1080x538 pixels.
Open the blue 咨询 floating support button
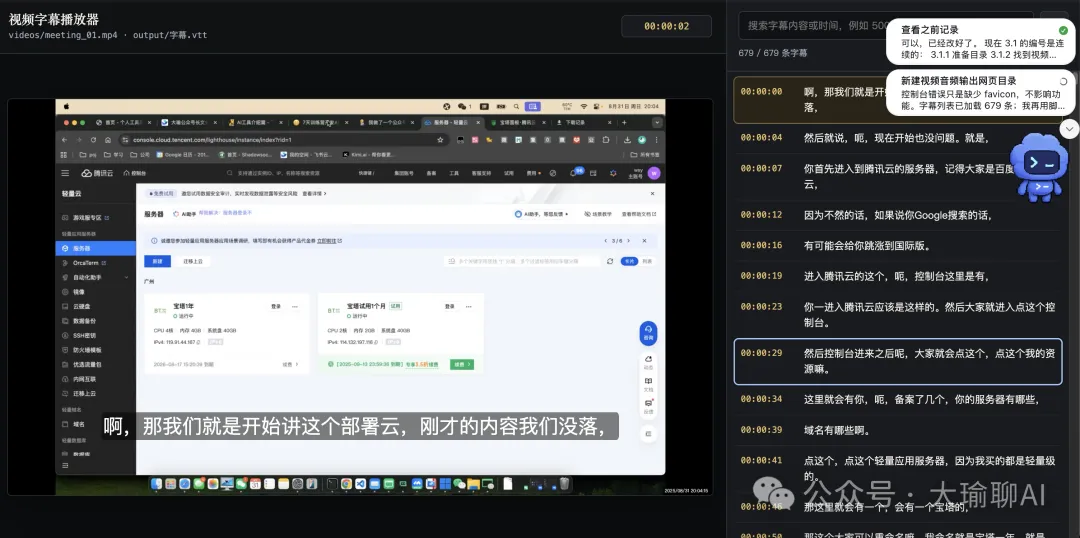(x=648, y=333)
